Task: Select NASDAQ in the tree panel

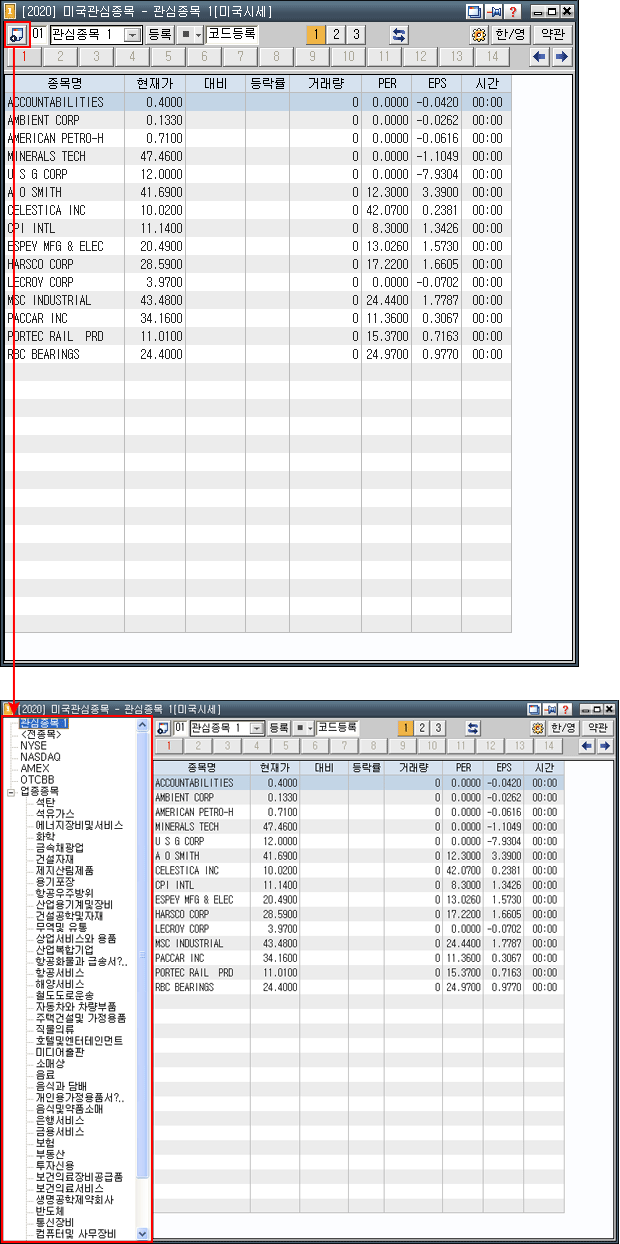Action: point(40,757)
